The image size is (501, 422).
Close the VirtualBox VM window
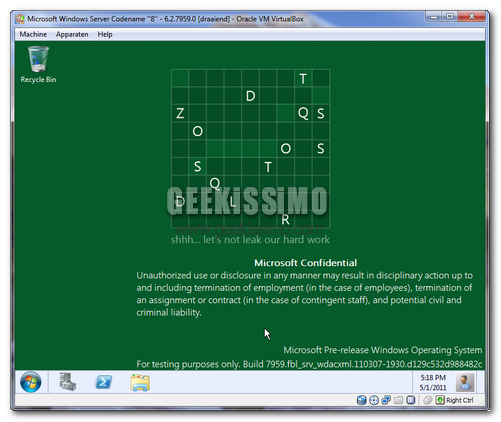point(471,16)
